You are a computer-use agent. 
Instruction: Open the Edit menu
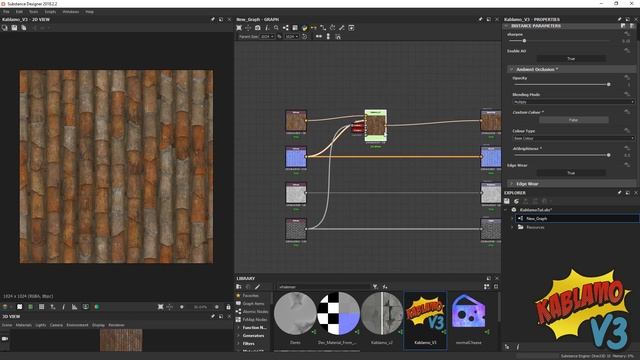[19, 12]
